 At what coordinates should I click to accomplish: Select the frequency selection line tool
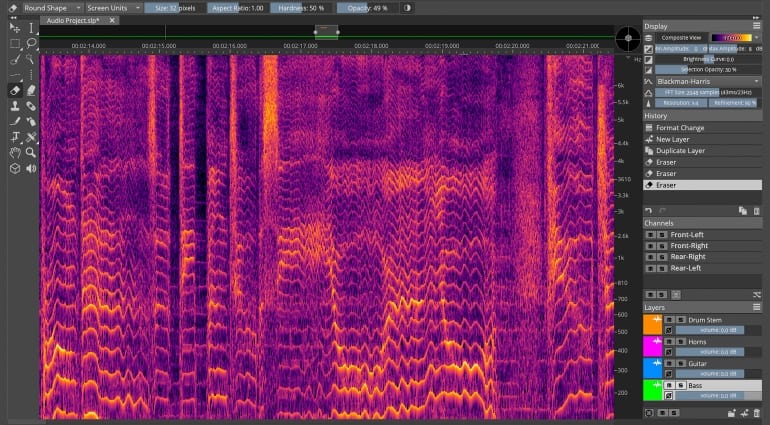click(15, 75)
